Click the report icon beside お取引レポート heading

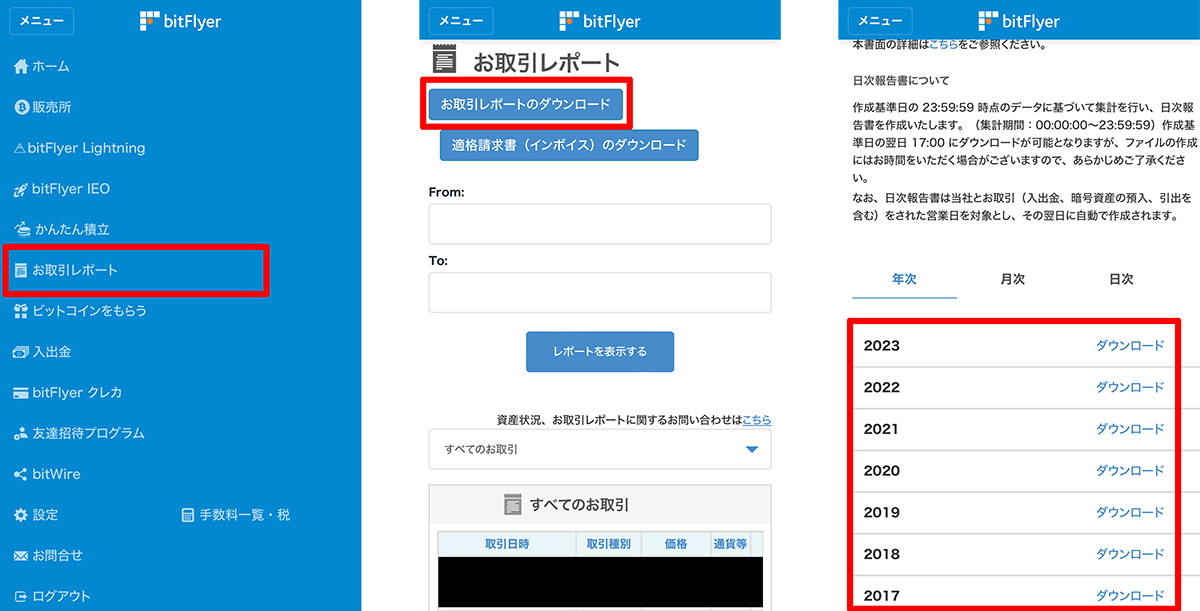point(445,61)
